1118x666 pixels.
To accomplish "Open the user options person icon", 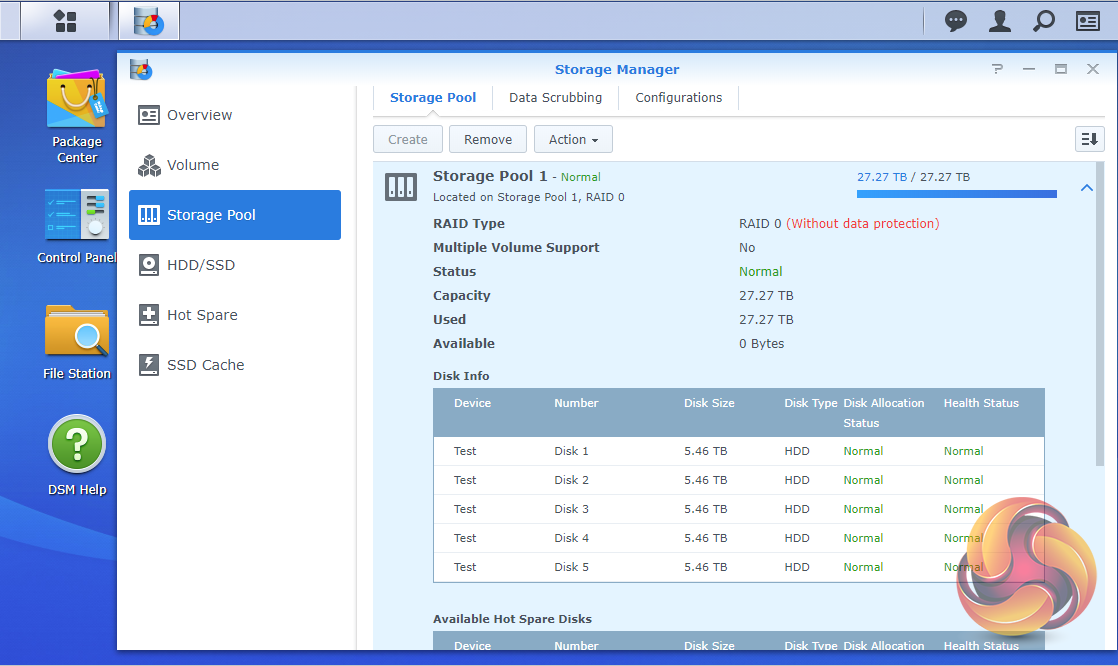I will 999,20.
